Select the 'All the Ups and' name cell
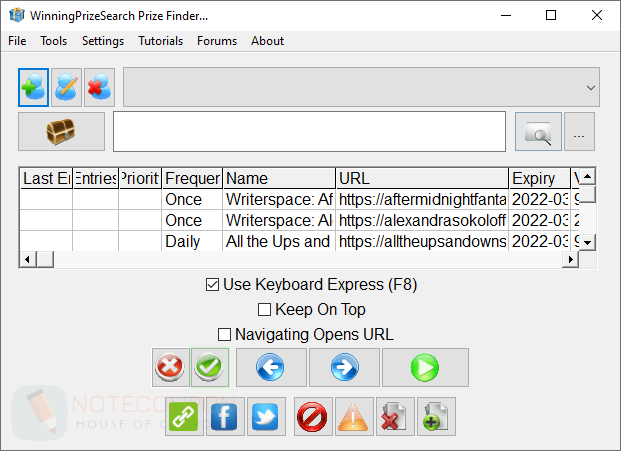The width and height of the screenshot is (621, 451). tap(279, 241)
